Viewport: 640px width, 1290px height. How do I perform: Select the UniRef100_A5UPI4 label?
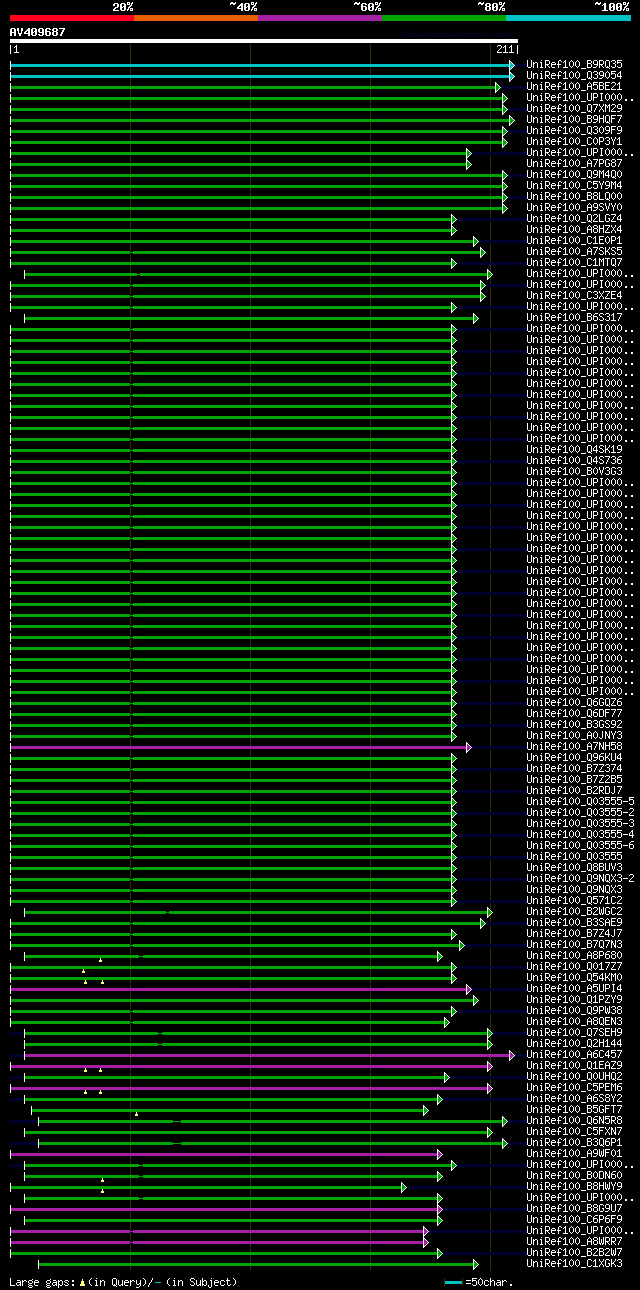click(x=574, y=988)
